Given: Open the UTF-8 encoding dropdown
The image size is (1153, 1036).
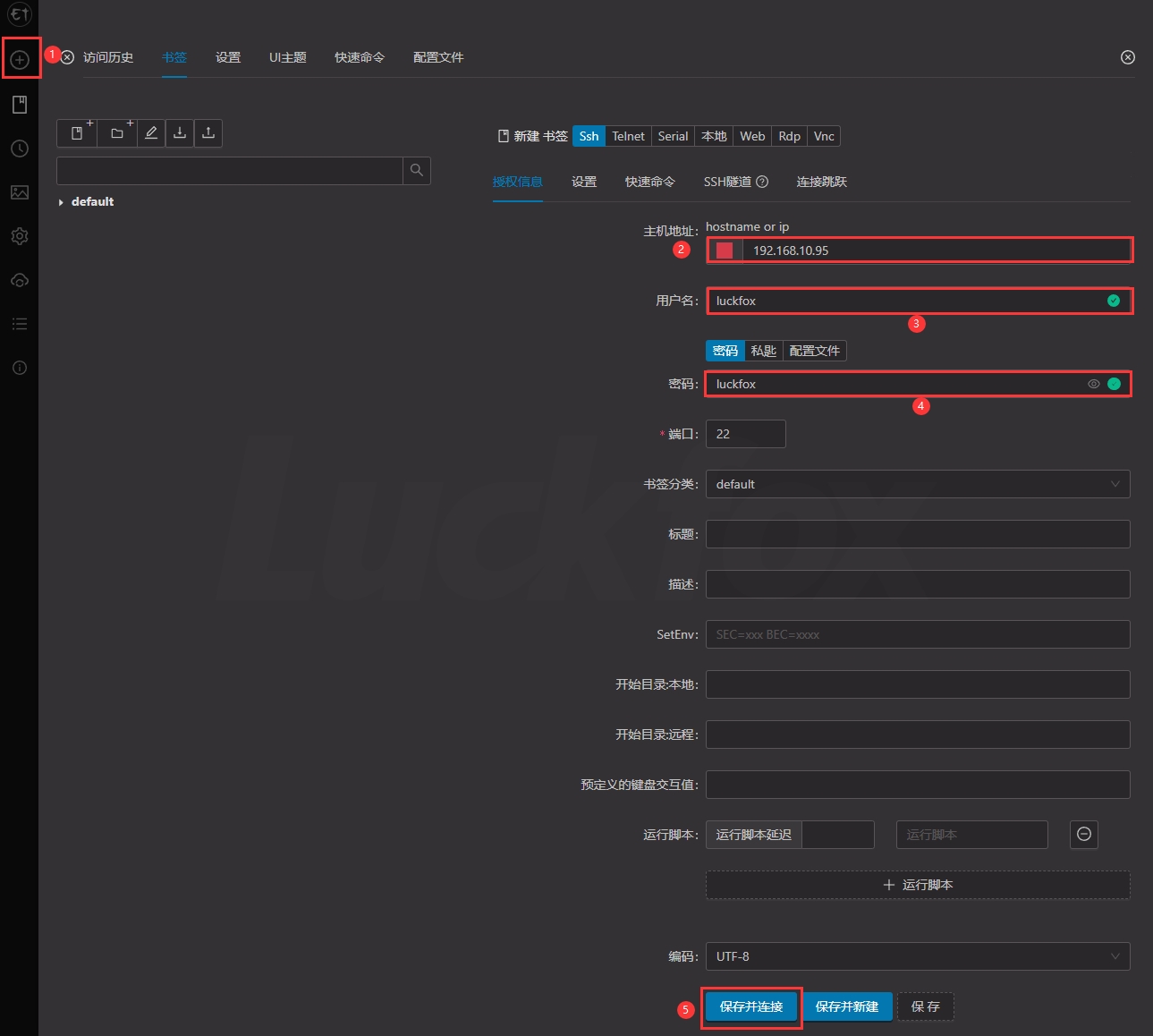Looking at the screenshot, I should coord(917,956).
